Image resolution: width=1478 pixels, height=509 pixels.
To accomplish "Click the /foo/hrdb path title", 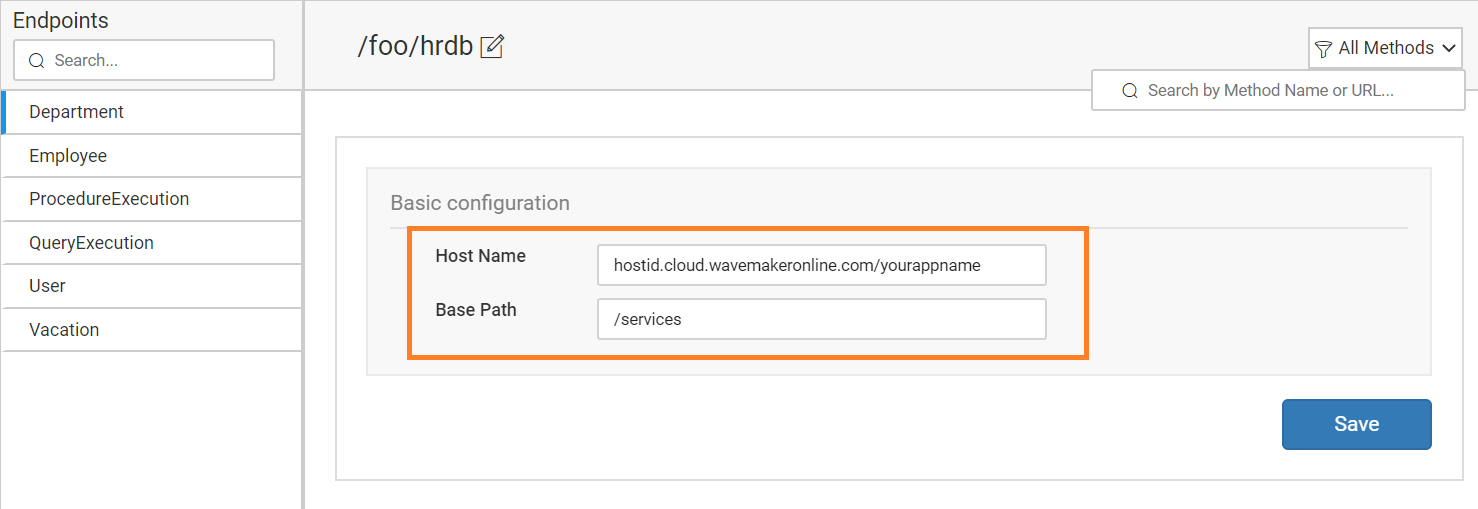I will pyautogui.click(x=415, y=47).
